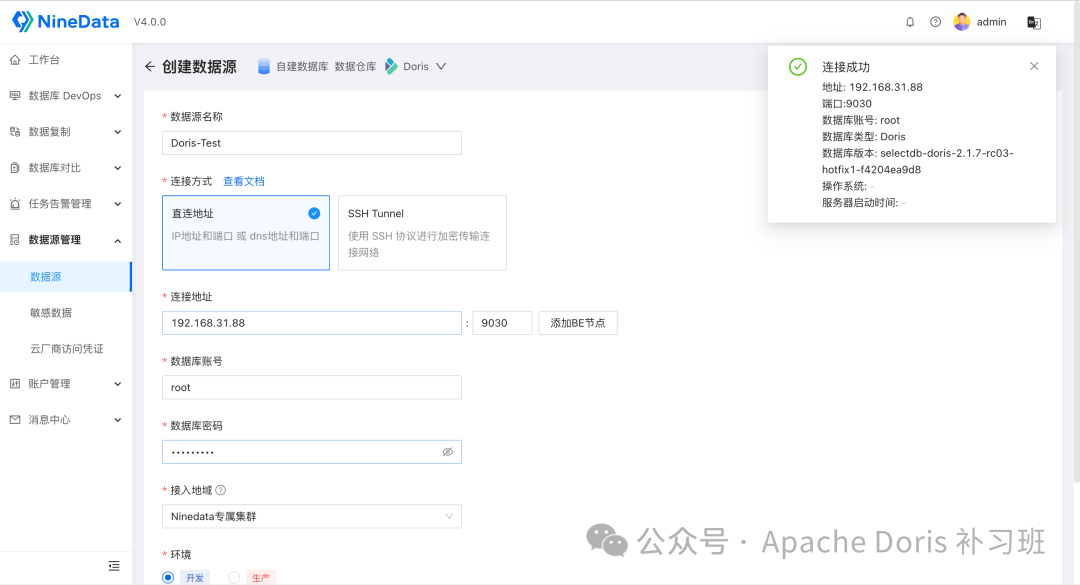Click the 数据复制 sidebar icon

tap(15, 132)
